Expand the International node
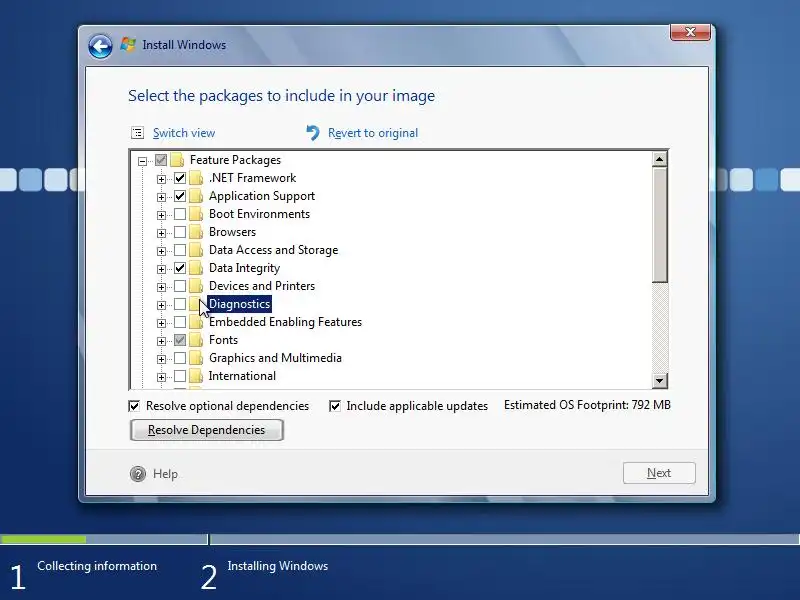Screen dimensions: 800x600 tap(161, 377)
